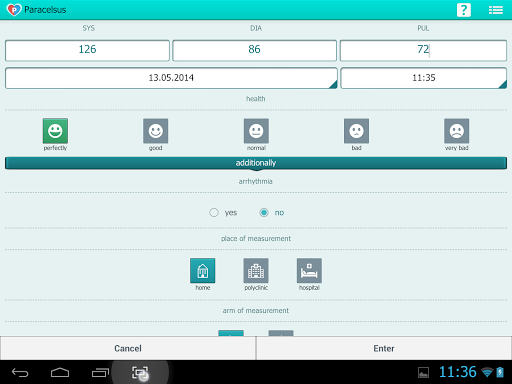Pick the 'normal' neutral face icon
This screenshot has height=384, width=512.
256,131
